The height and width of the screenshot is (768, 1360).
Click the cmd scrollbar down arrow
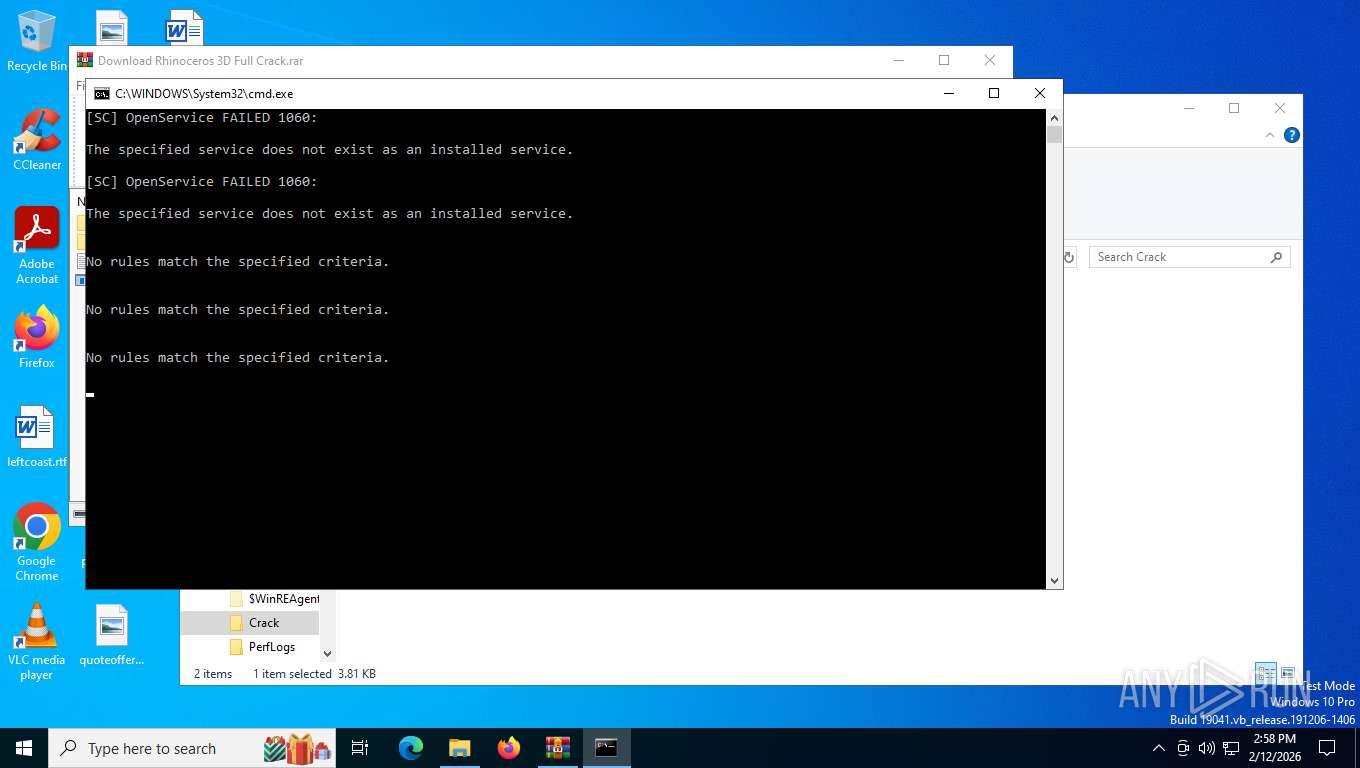(x=1054, y=580)
